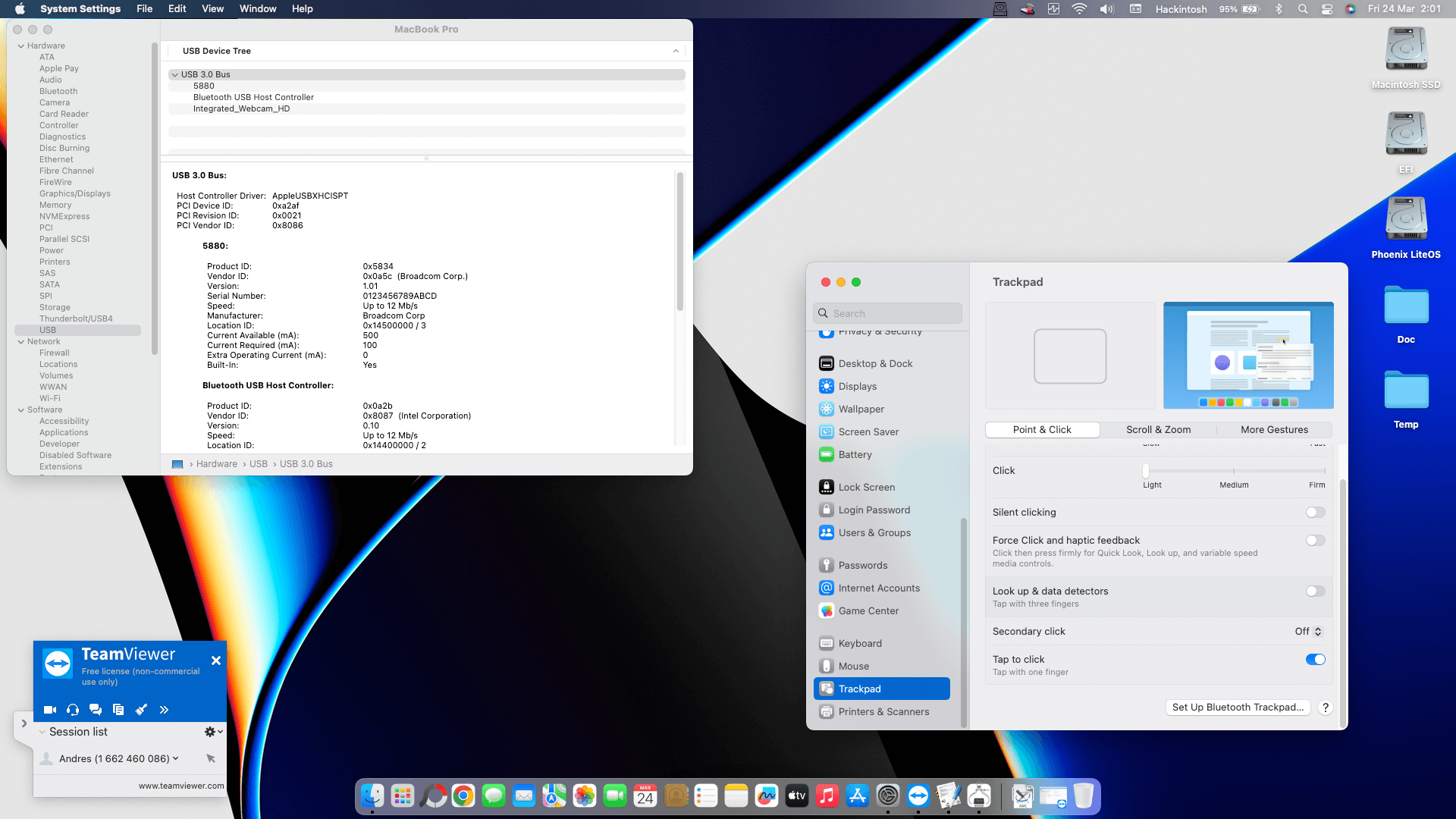Open Wallpaper settings pane
The image size is (1456, 819).
tap(883, 409)
